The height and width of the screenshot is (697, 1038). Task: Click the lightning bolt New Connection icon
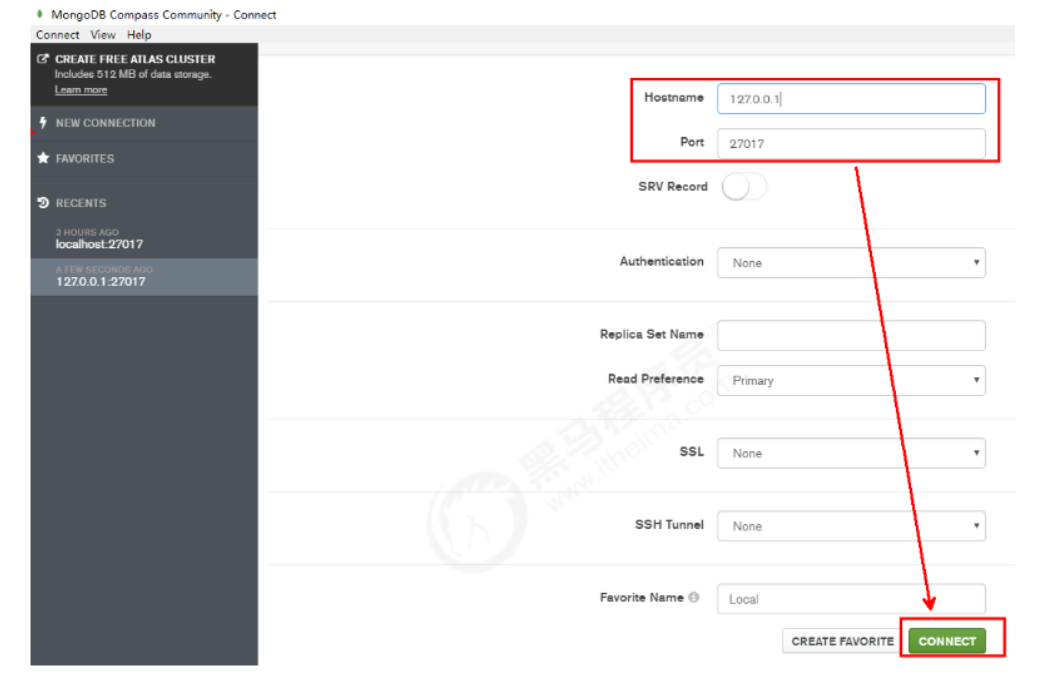[x=43, y=122]
